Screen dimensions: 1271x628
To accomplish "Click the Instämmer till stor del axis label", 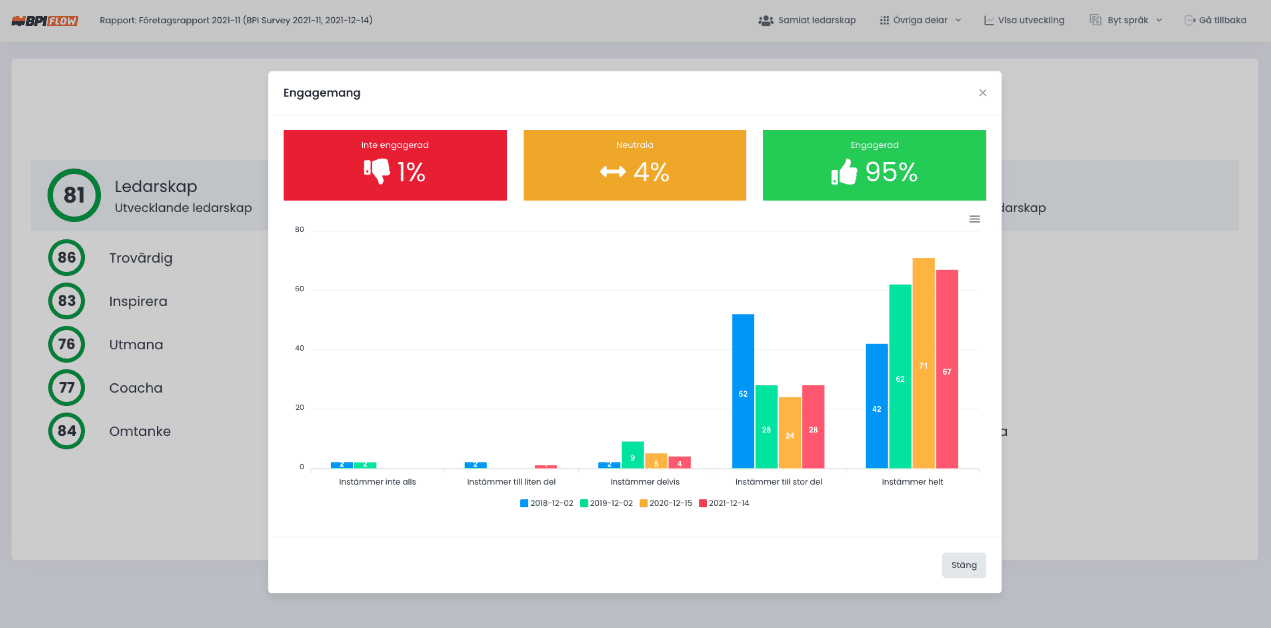I will [779, 482].
